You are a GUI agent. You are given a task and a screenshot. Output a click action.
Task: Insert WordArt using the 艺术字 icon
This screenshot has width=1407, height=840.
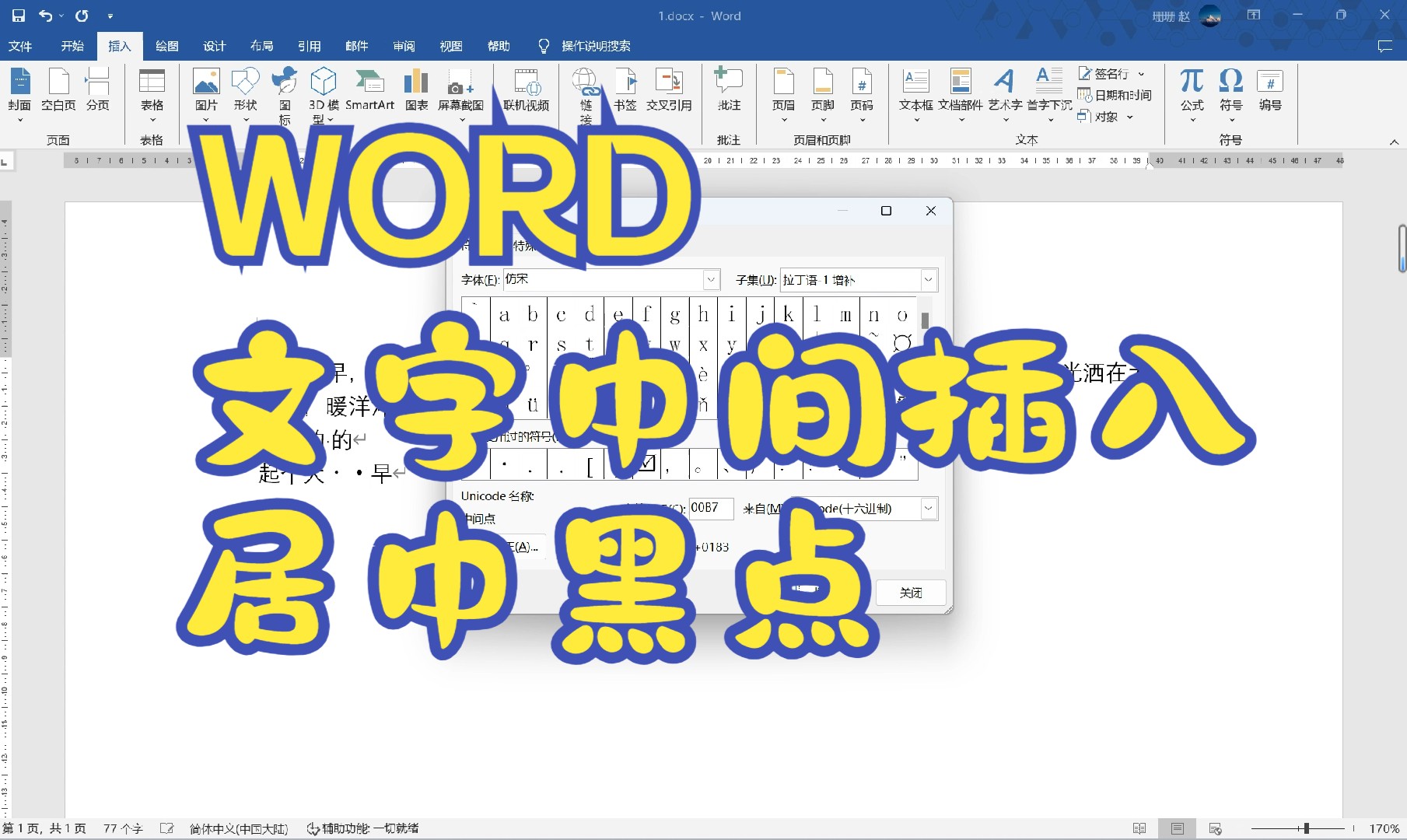[x=1003, y=86]
